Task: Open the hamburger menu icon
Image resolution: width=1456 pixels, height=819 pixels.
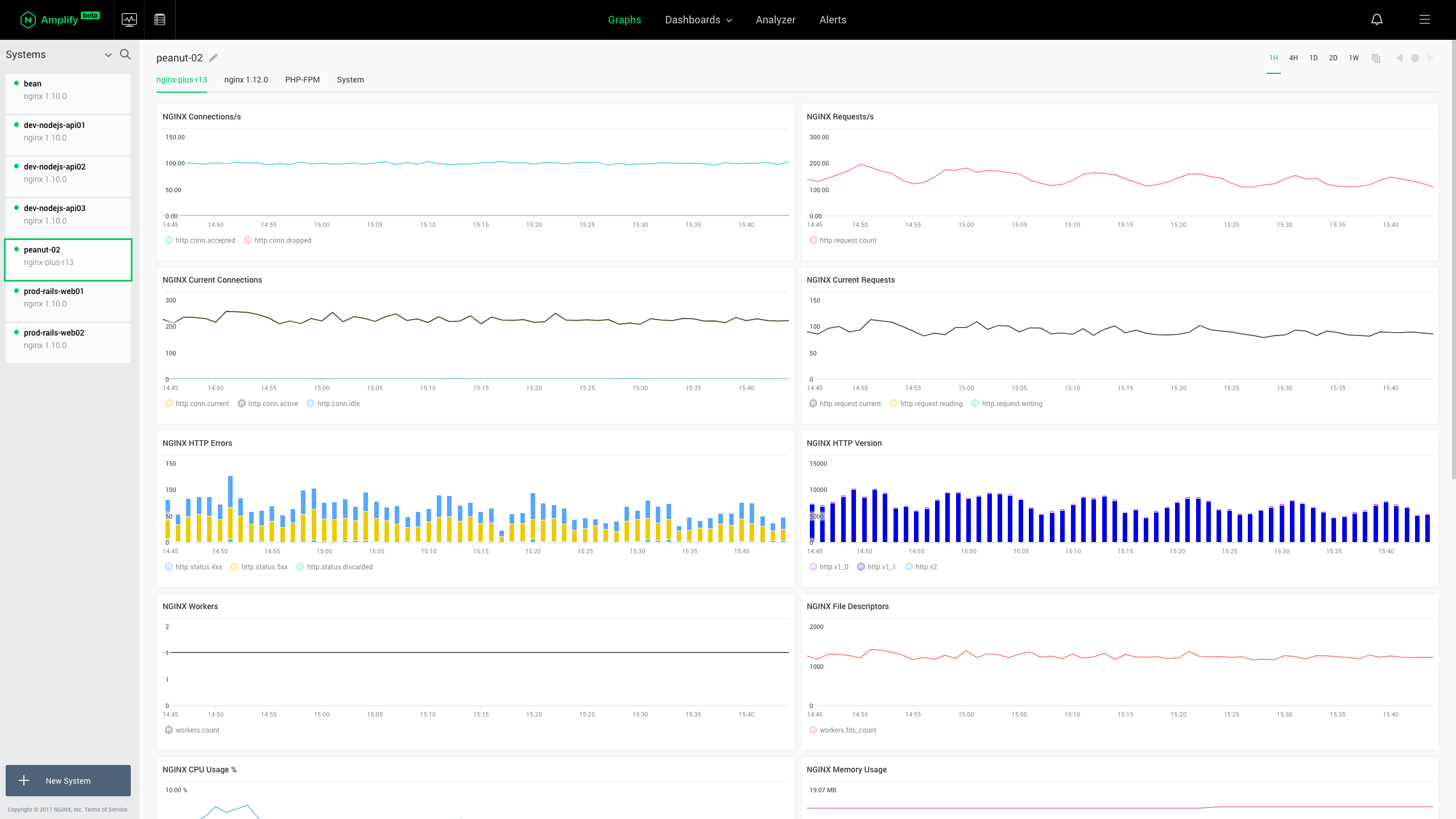Action: 1424,20
